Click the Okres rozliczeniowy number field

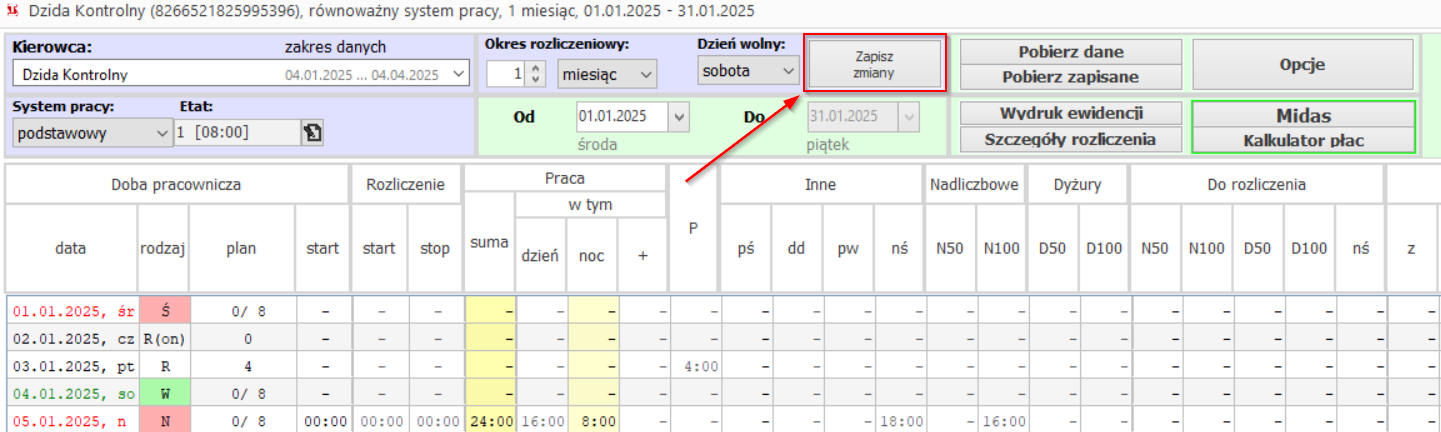[507, 73]
